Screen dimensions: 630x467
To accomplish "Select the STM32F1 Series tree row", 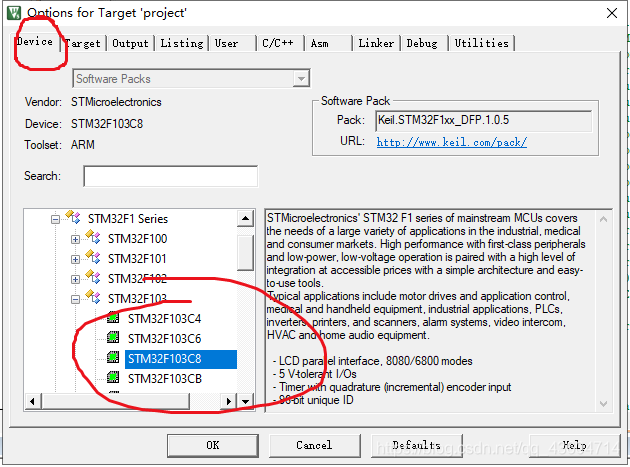I will click(x=128, y=219).
